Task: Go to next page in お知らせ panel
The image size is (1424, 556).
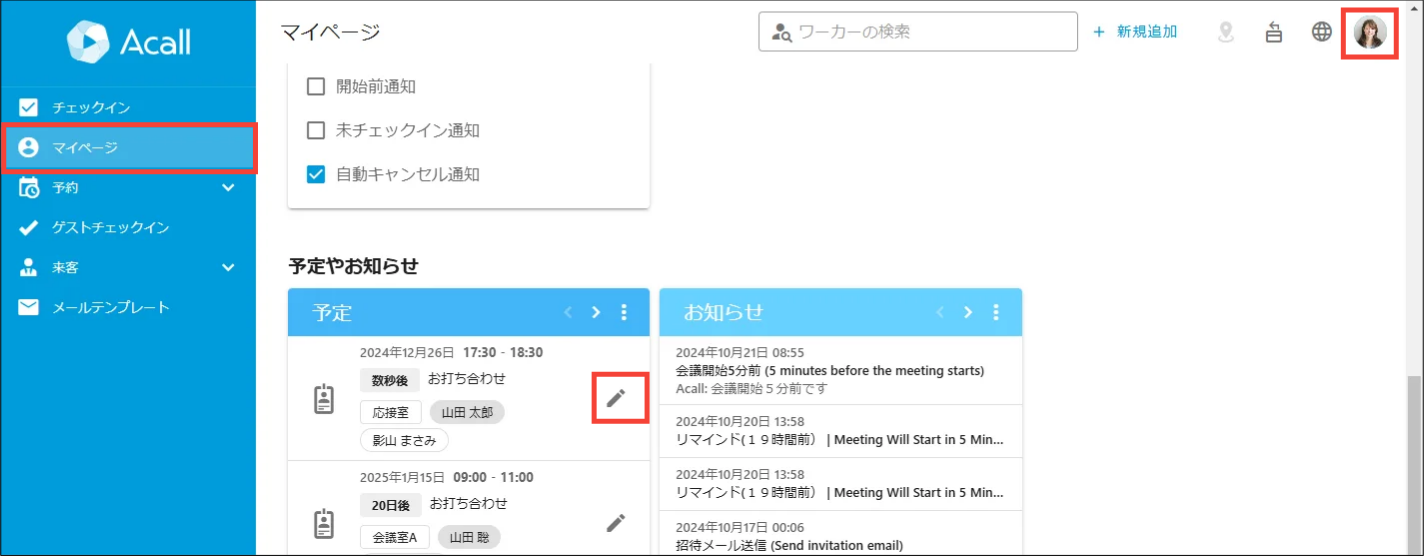Action: [968, 312]
